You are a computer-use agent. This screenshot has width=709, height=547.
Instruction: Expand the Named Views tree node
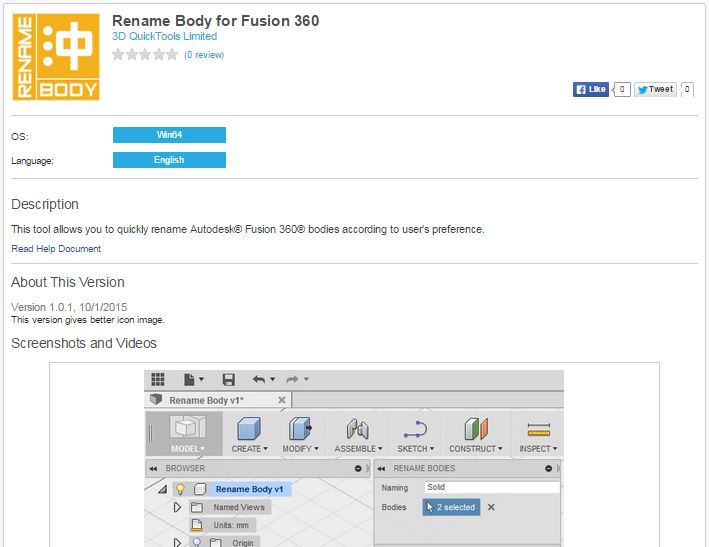(x=177, y=507)
